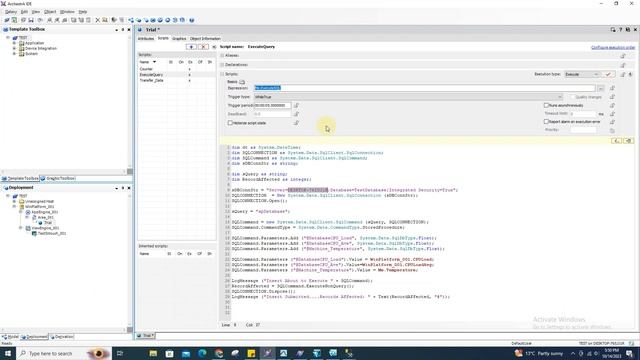640x360 pixels.
Task: Enable Report alarm on execution error
Action: click(x=546, y=122)
